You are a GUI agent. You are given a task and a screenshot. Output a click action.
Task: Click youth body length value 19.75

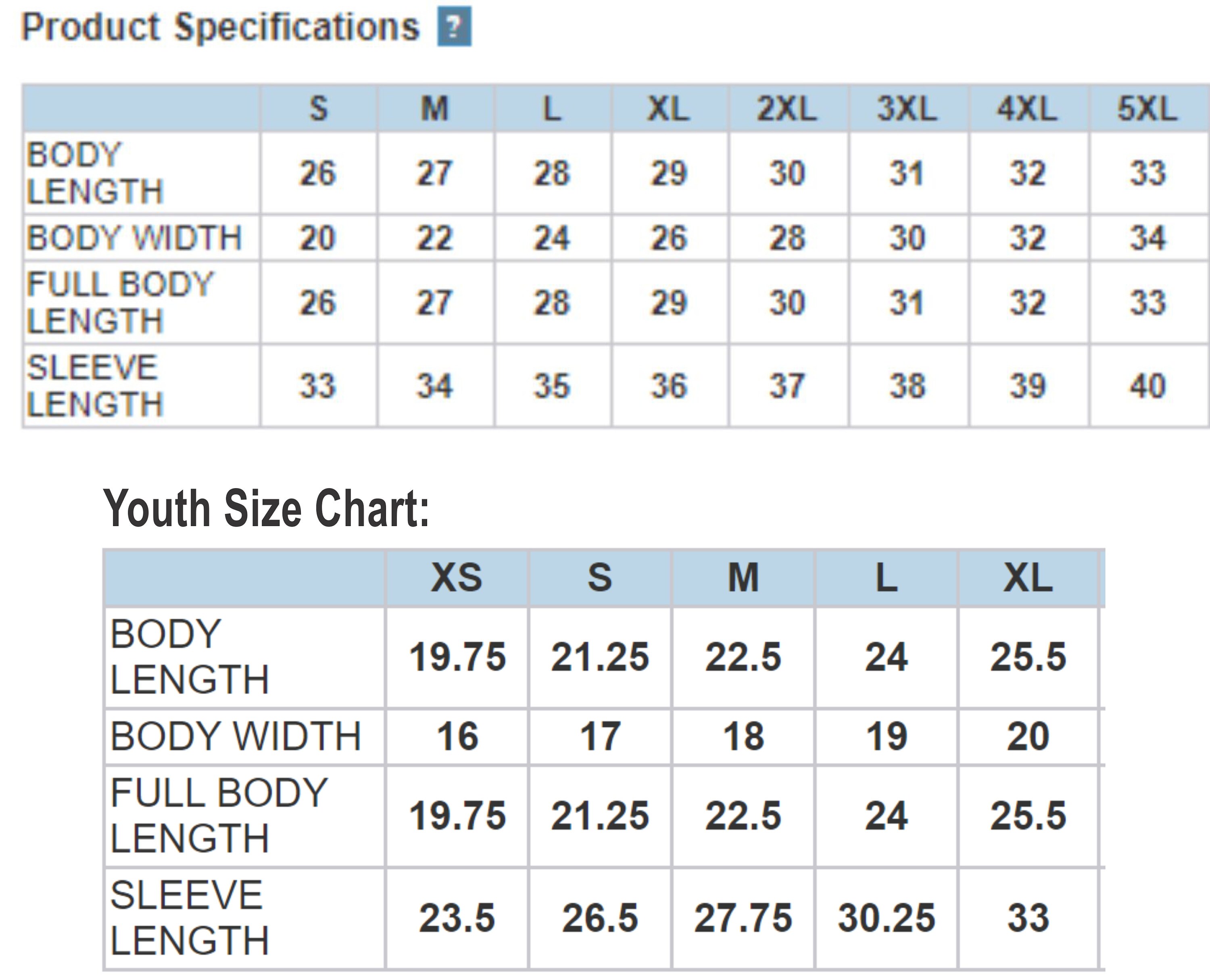click(x=458, y=657)
